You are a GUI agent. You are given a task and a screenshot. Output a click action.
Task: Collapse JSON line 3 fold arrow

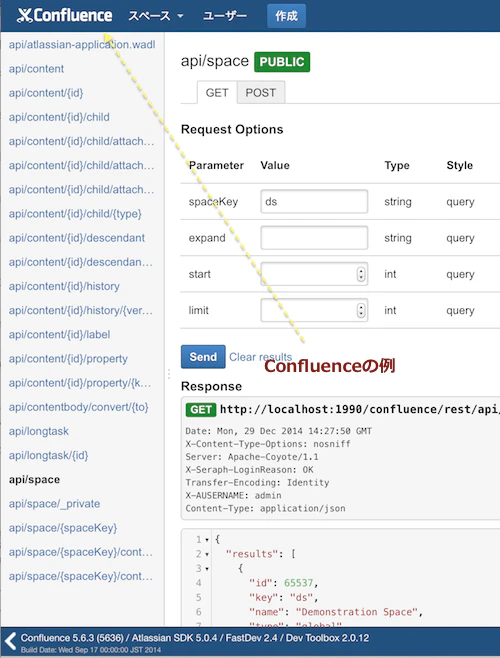pyautogui.click(x=207, y=569)
